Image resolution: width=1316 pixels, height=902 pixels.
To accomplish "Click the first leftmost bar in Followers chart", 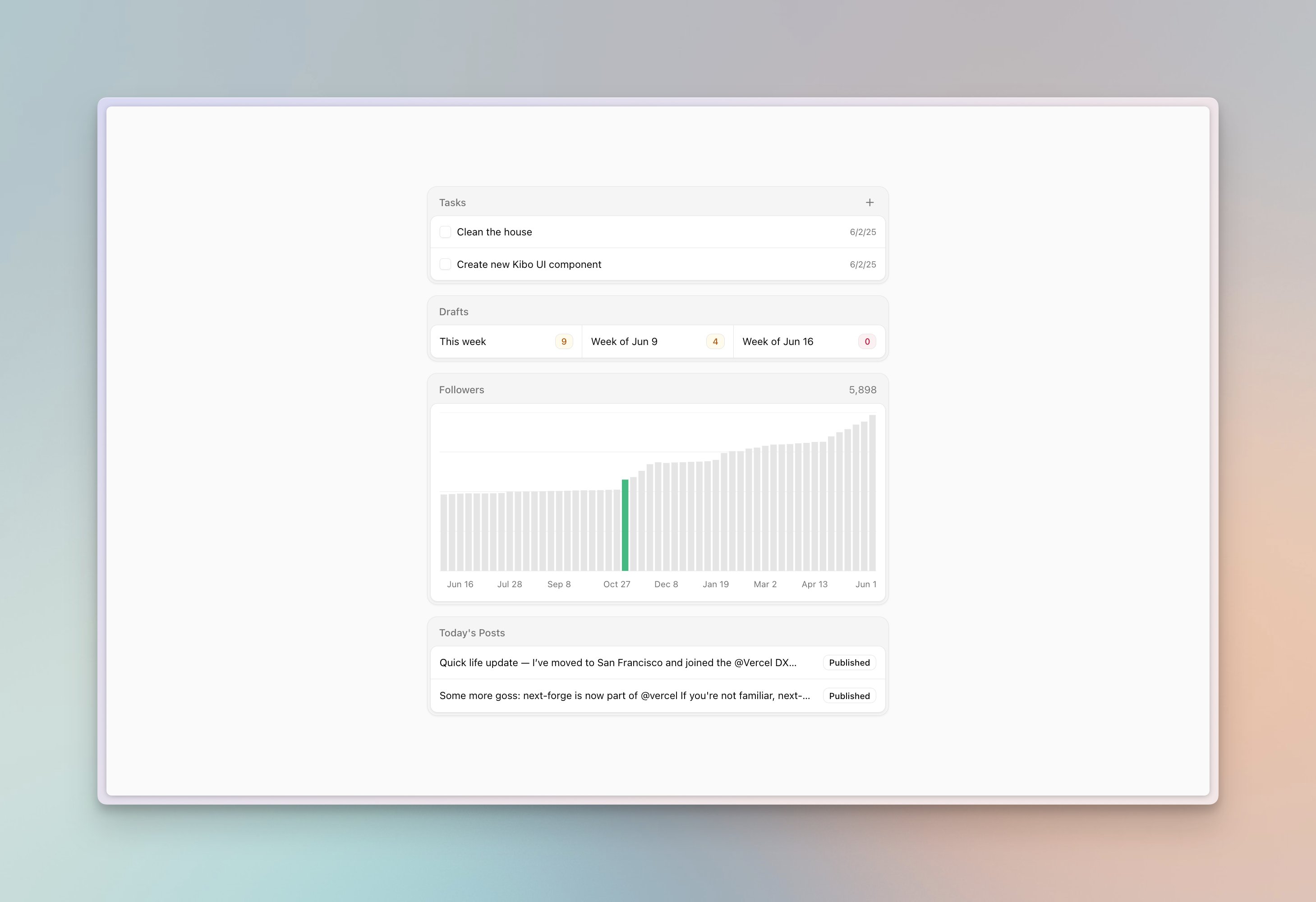I will click(x=444, y=532).
